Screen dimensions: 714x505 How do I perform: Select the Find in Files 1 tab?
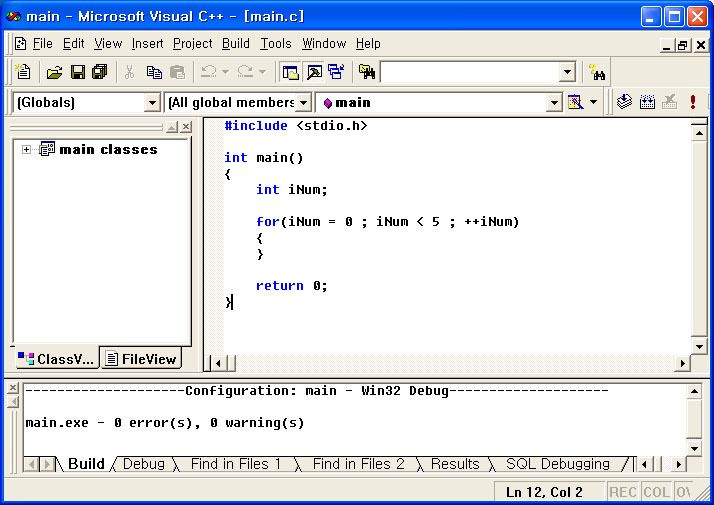point(236,464)
